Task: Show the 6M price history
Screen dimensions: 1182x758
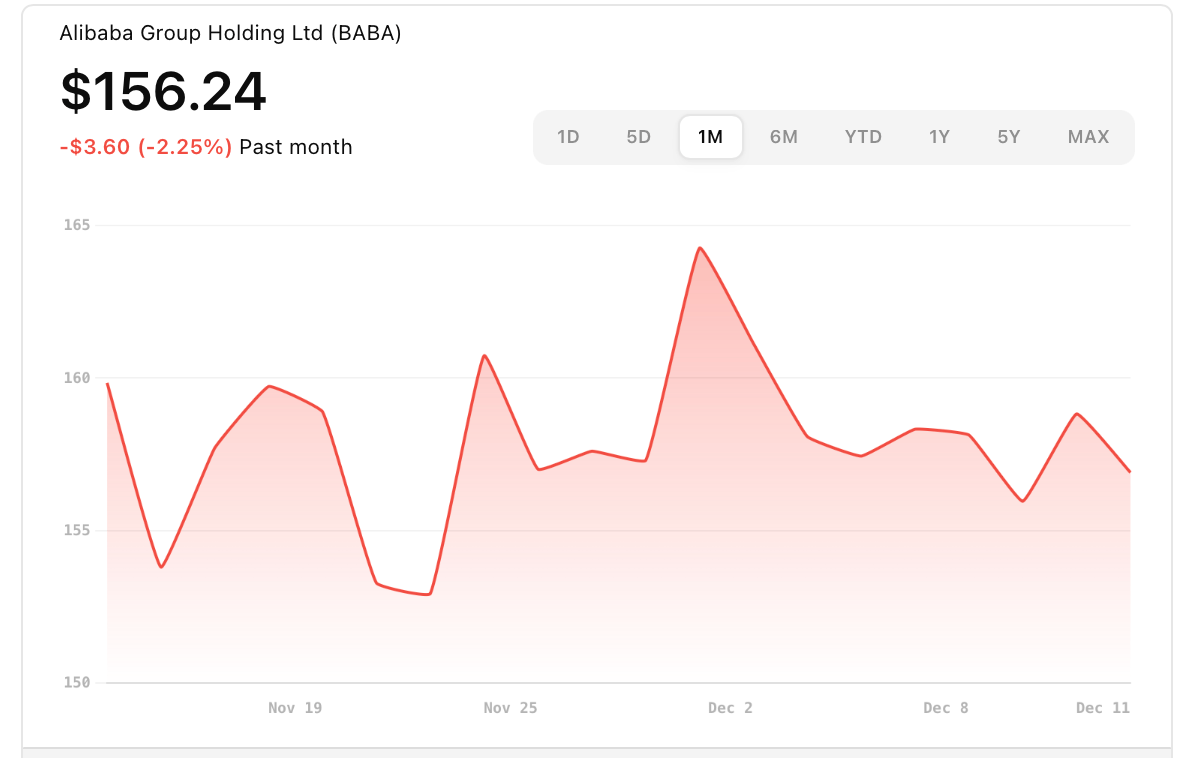Action: 783,137
